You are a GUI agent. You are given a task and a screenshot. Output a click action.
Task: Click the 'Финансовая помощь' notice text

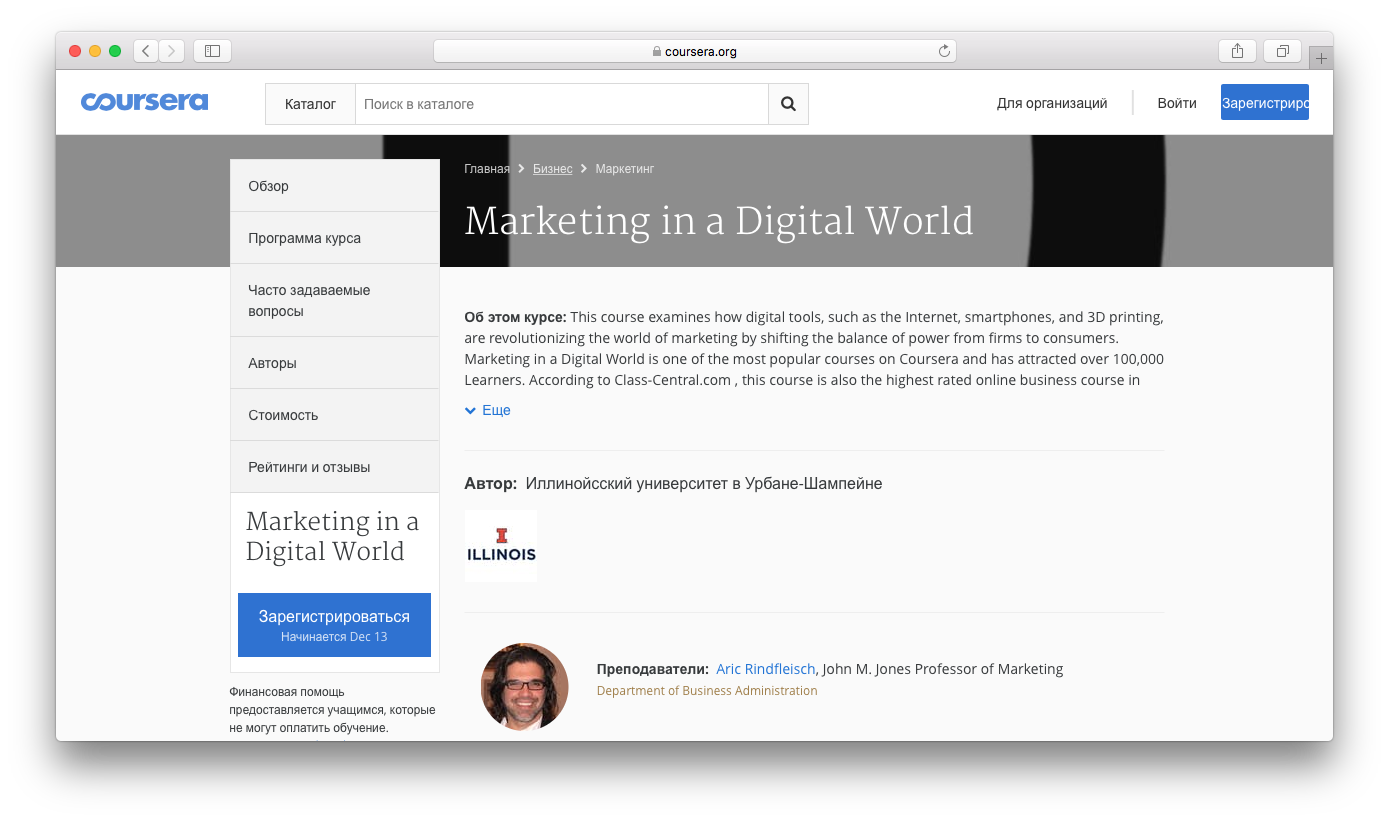[332, 709]
